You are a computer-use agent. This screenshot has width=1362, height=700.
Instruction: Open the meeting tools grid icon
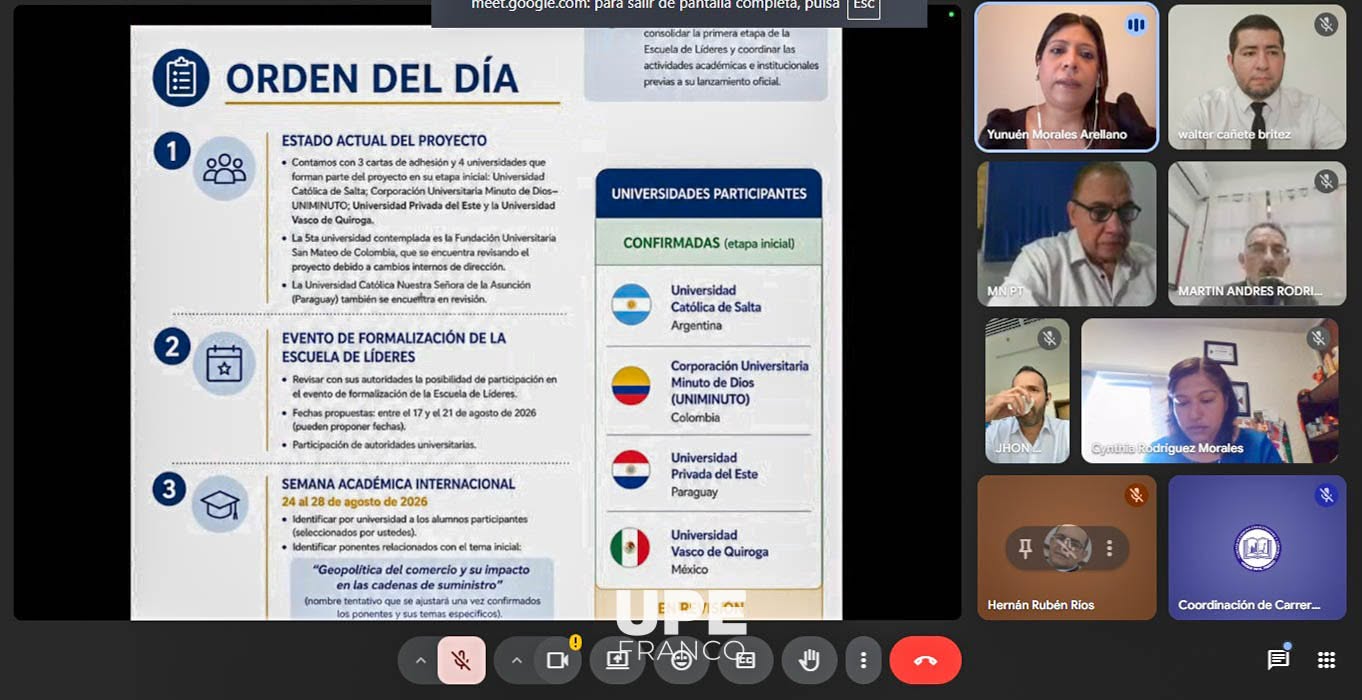tap(1326, 659)
